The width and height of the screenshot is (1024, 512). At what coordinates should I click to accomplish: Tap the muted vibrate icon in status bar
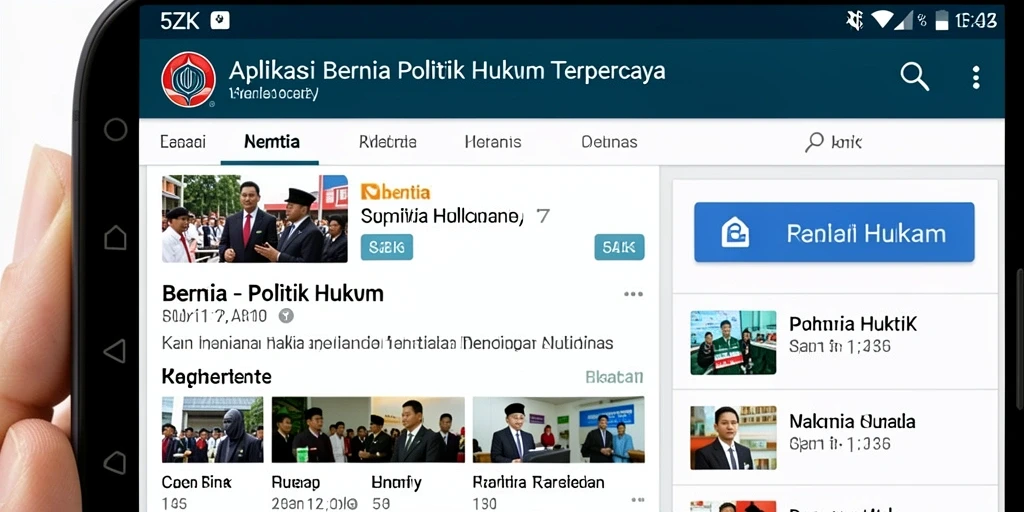[x=854, y=20]
